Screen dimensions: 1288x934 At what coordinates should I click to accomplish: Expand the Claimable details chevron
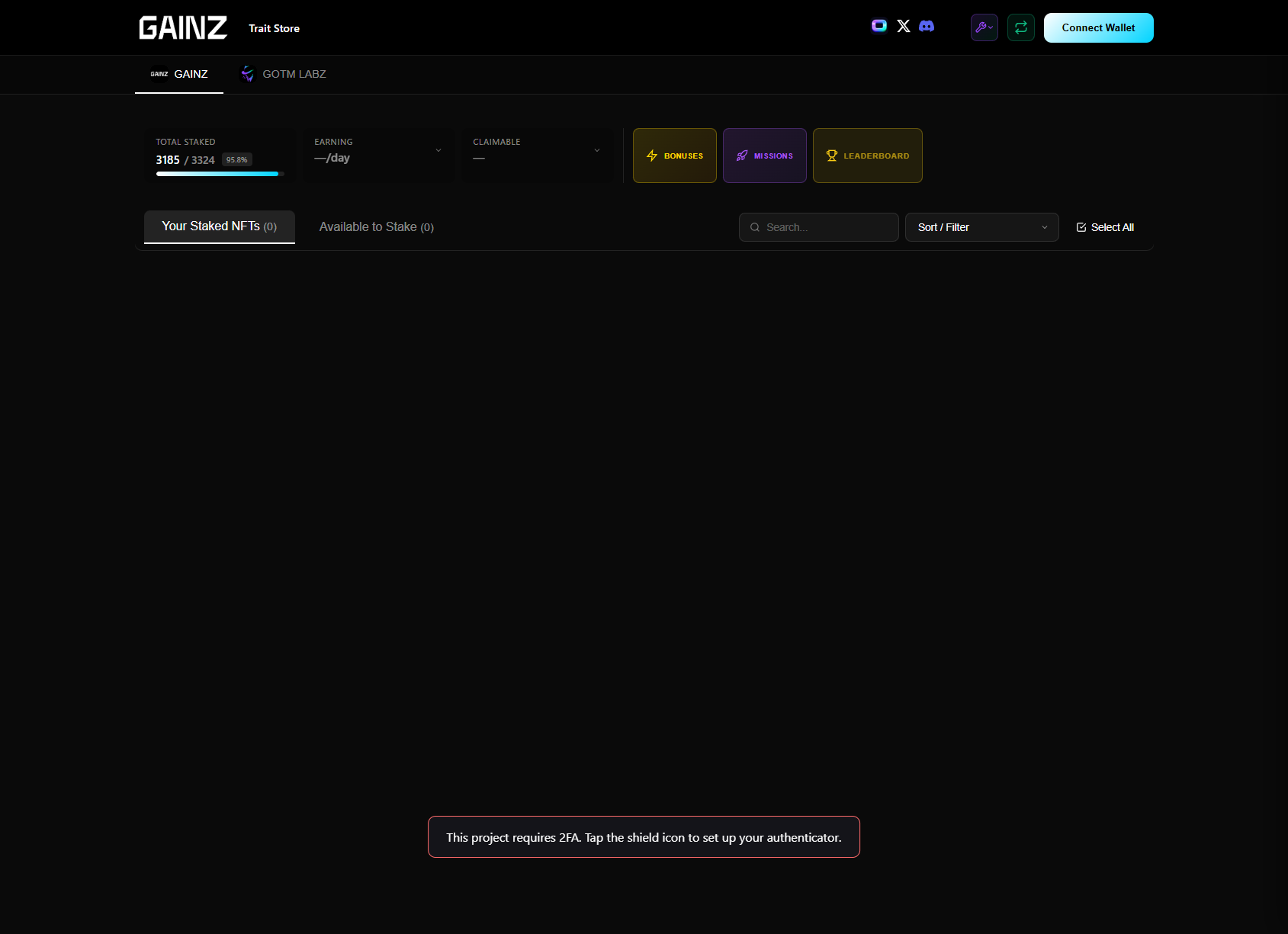coord(597,151)
